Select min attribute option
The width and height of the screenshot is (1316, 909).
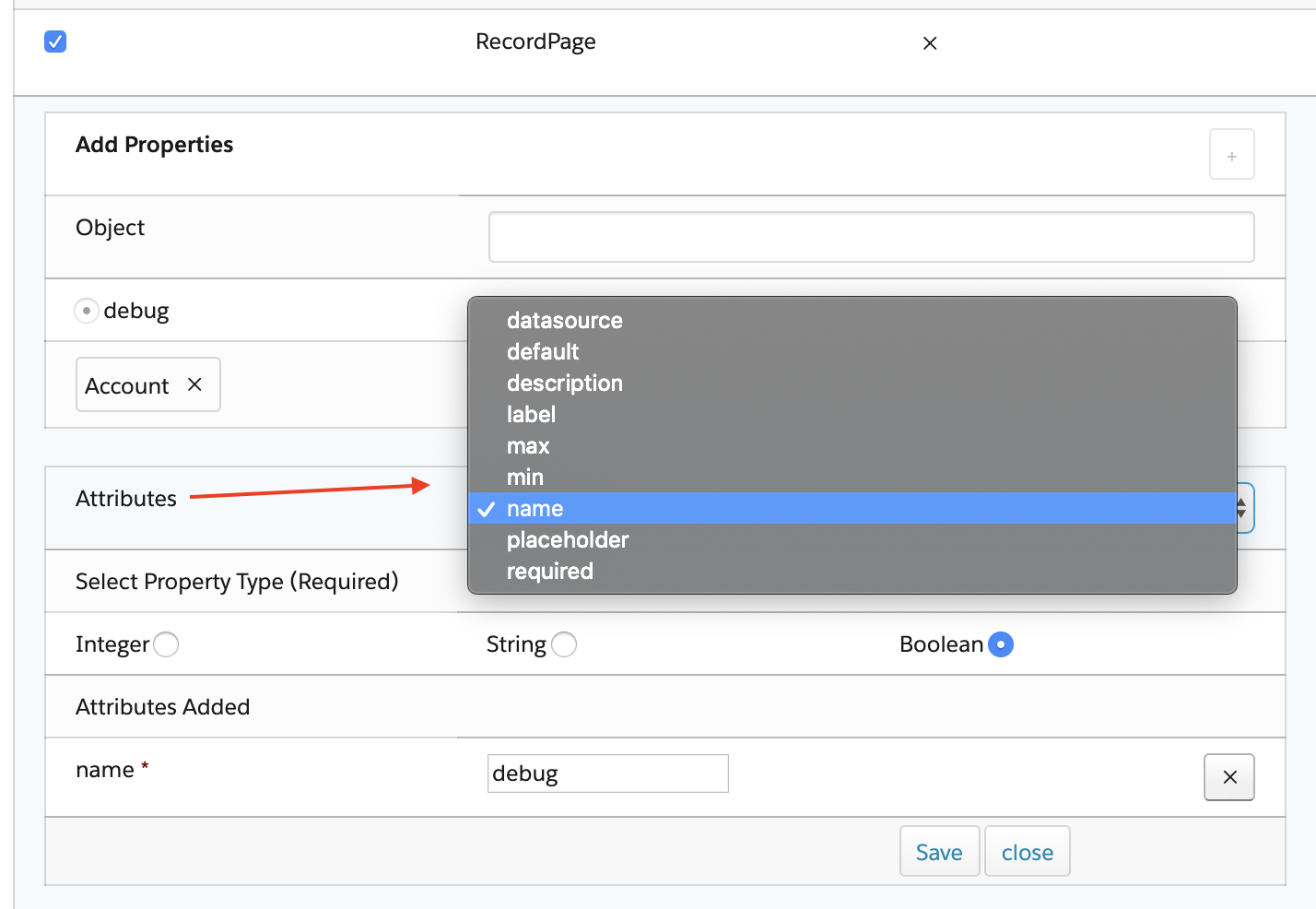click(x=524, y=478)
